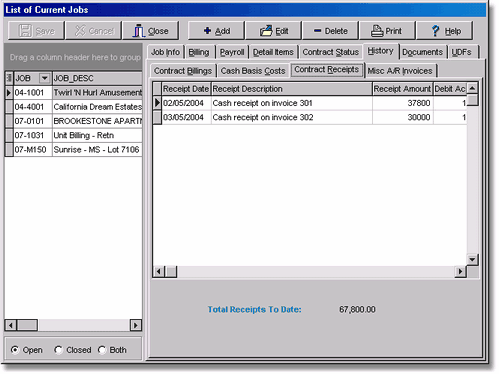Click the receipts grid scroll right arrow
Image resolution: width=499 pixels, height=374 pixels.
point(460,272)
